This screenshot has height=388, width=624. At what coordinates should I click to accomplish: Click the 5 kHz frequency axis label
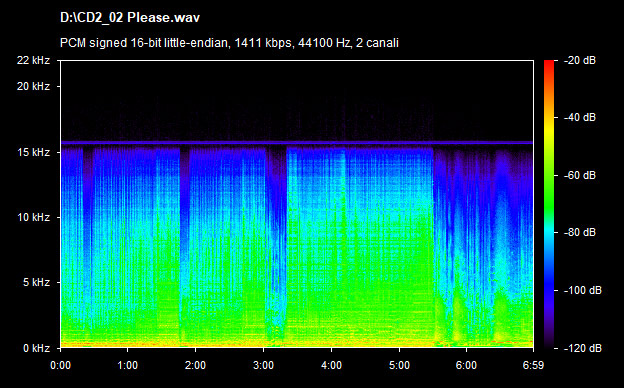coord(36,283)
